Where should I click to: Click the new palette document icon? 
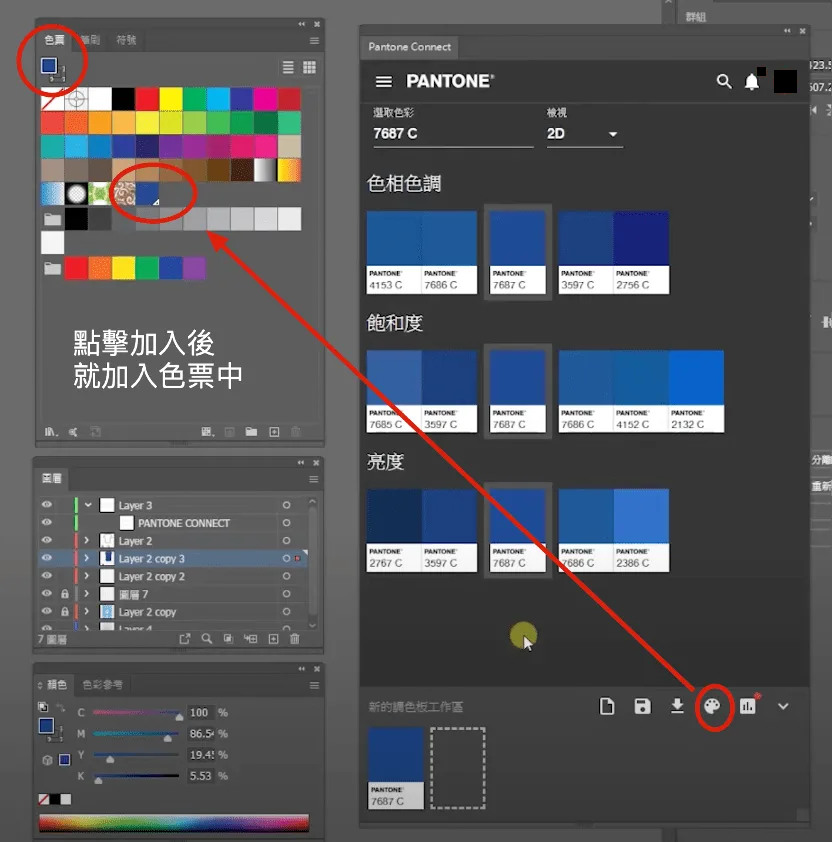607,706
